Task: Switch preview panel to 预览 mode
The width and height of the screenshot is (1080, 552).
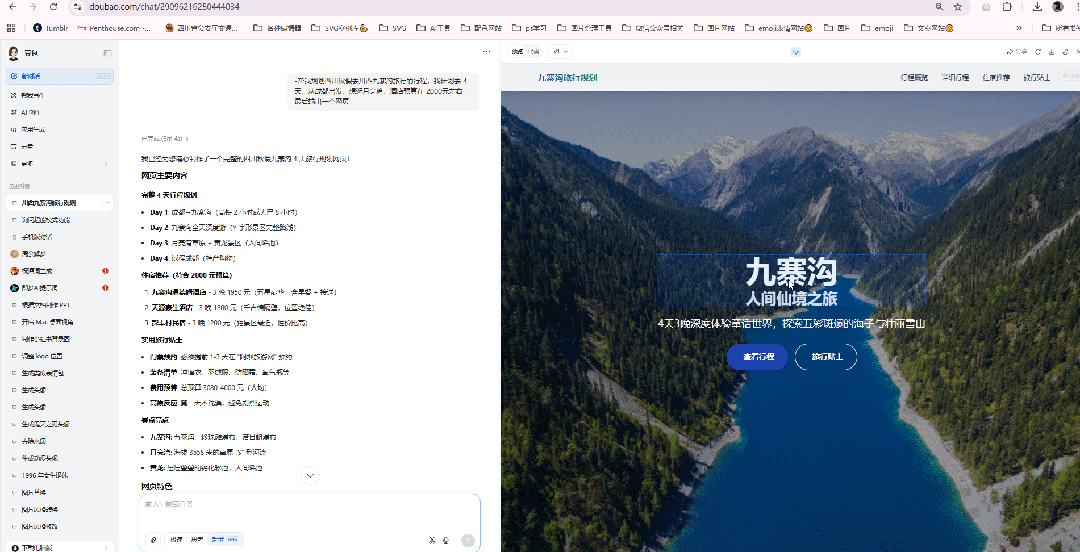Action: [517, 52]
